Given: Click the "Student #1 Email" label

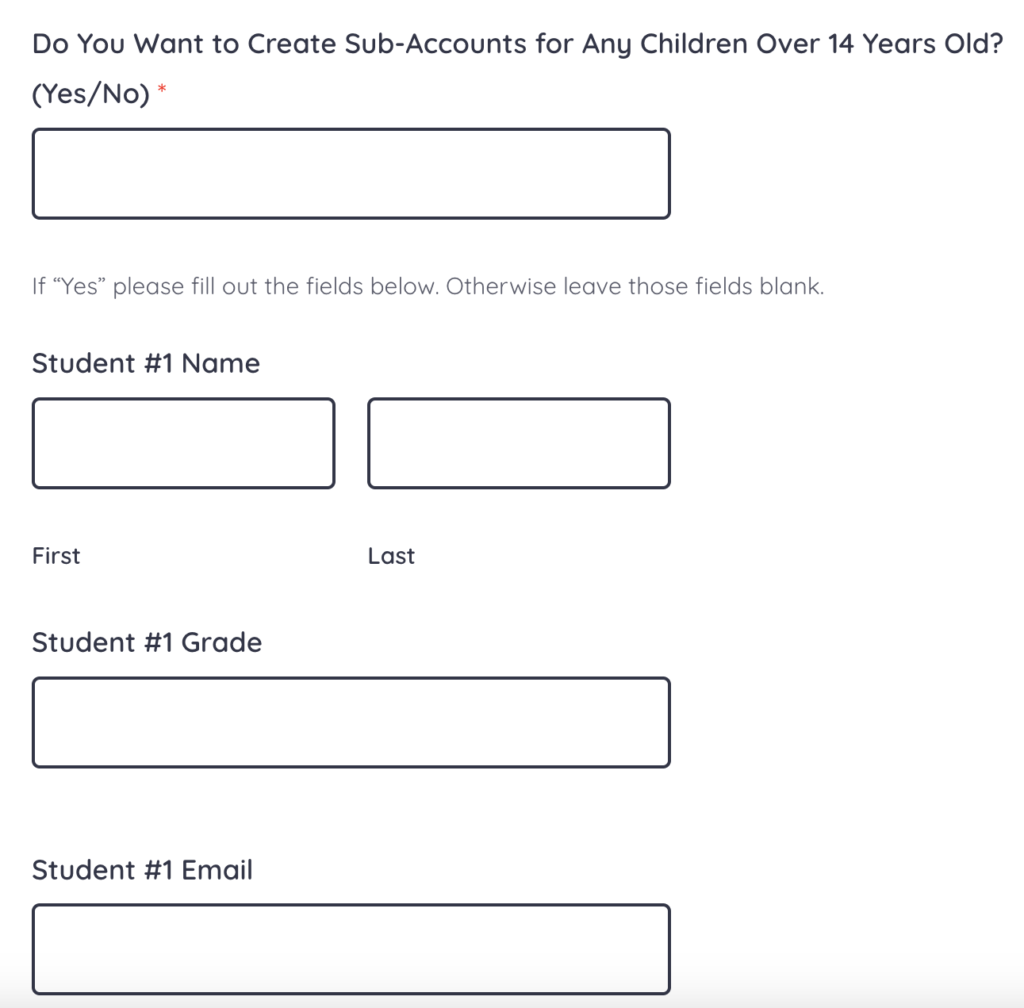Looking at the screenshot, I should tap(142, 870).
